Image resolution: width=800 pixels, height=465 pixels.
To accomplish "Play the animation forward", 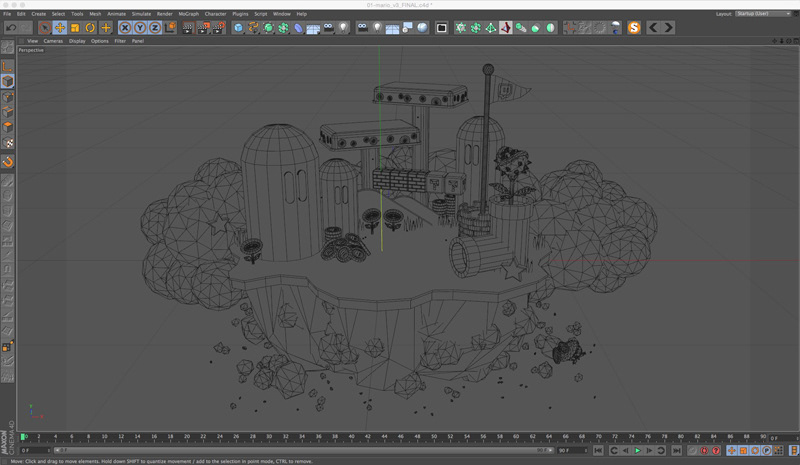I will [637, 450].
